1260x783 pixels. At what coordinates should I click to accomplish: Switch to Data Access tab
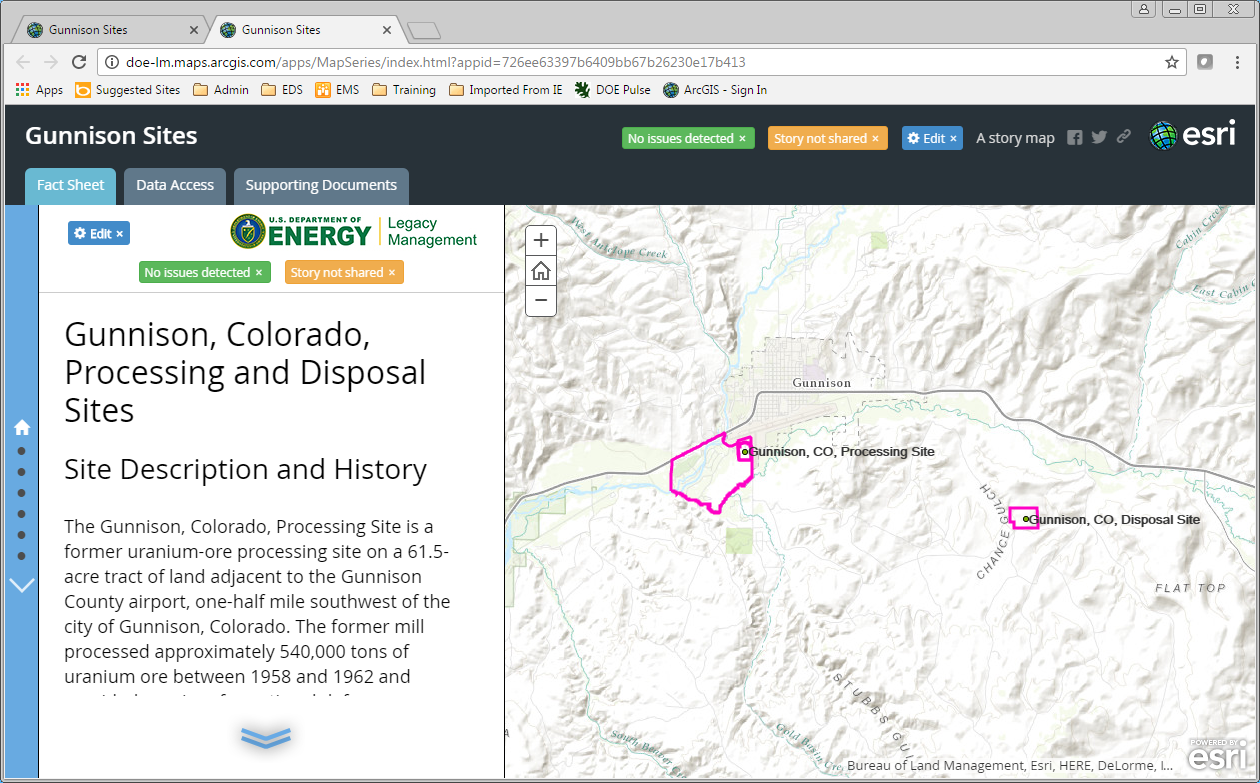click(175, 186)
